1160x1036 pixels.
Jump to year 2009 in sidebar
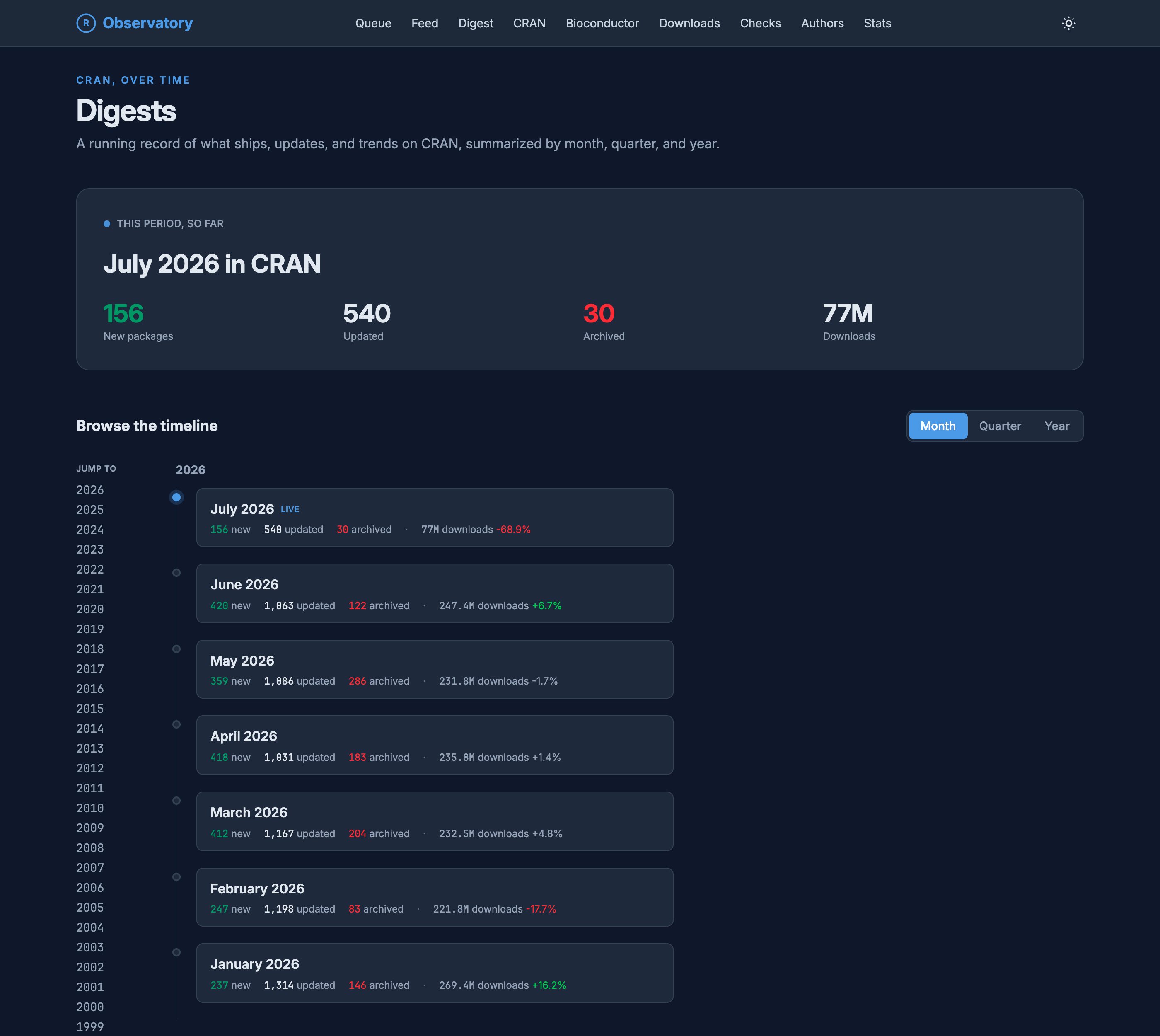point(90,829)
